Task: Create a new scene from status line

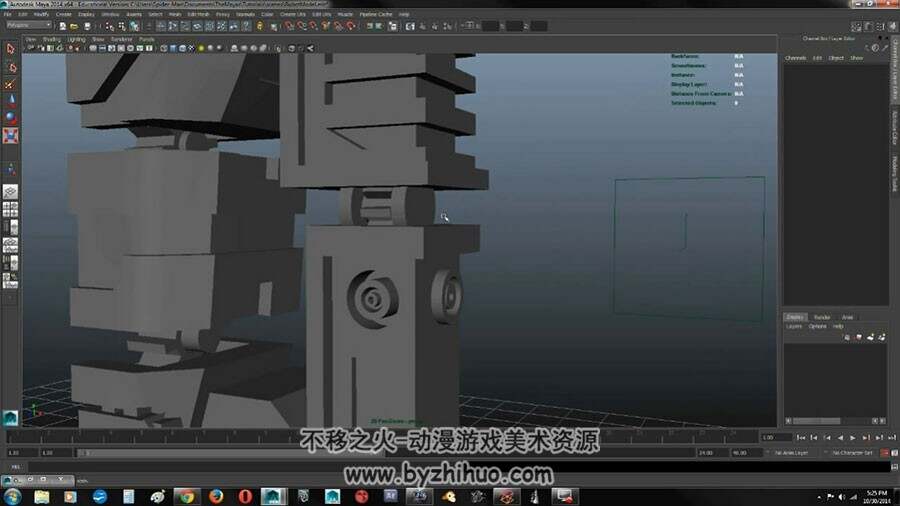Action: coord(63,26)
